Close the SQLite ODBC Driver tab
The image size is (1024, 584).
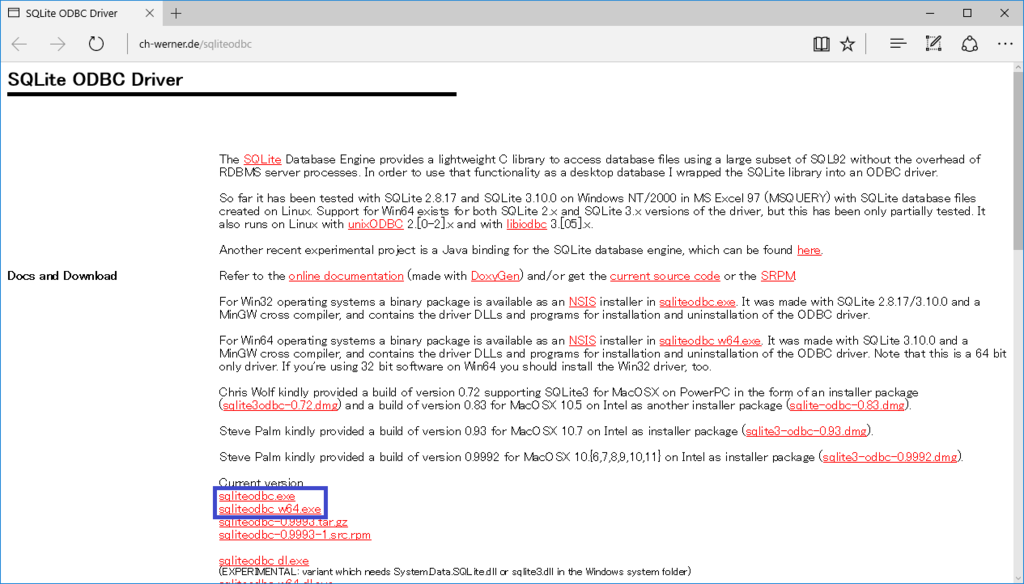(x=150, y=13)
